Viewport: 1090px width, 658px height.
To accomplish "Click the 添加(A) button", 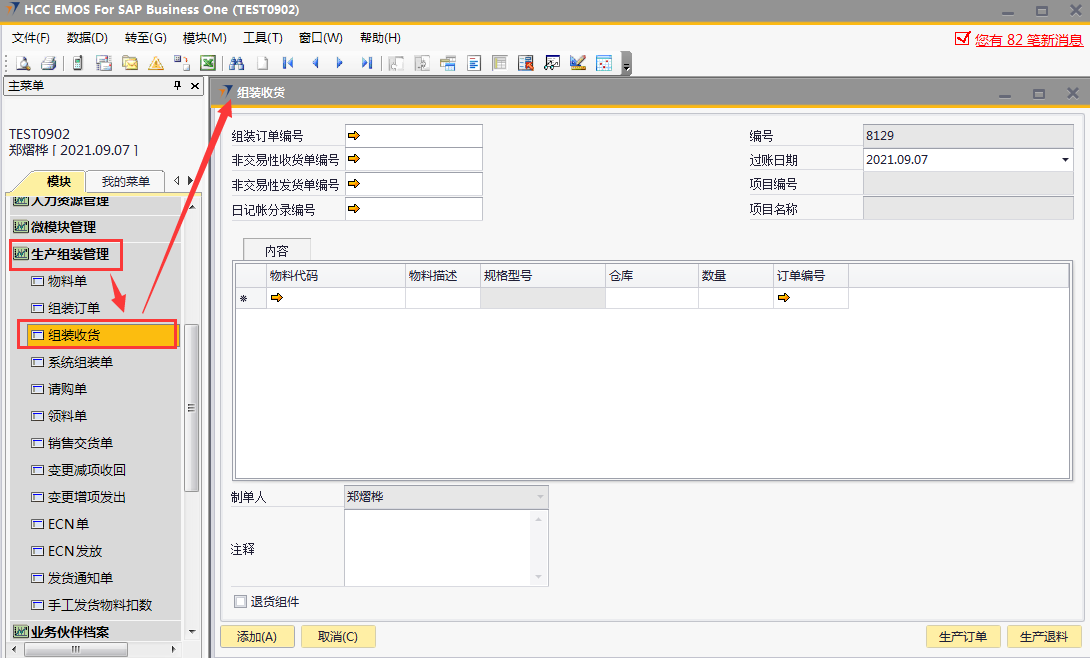I will tap(257, 637).
